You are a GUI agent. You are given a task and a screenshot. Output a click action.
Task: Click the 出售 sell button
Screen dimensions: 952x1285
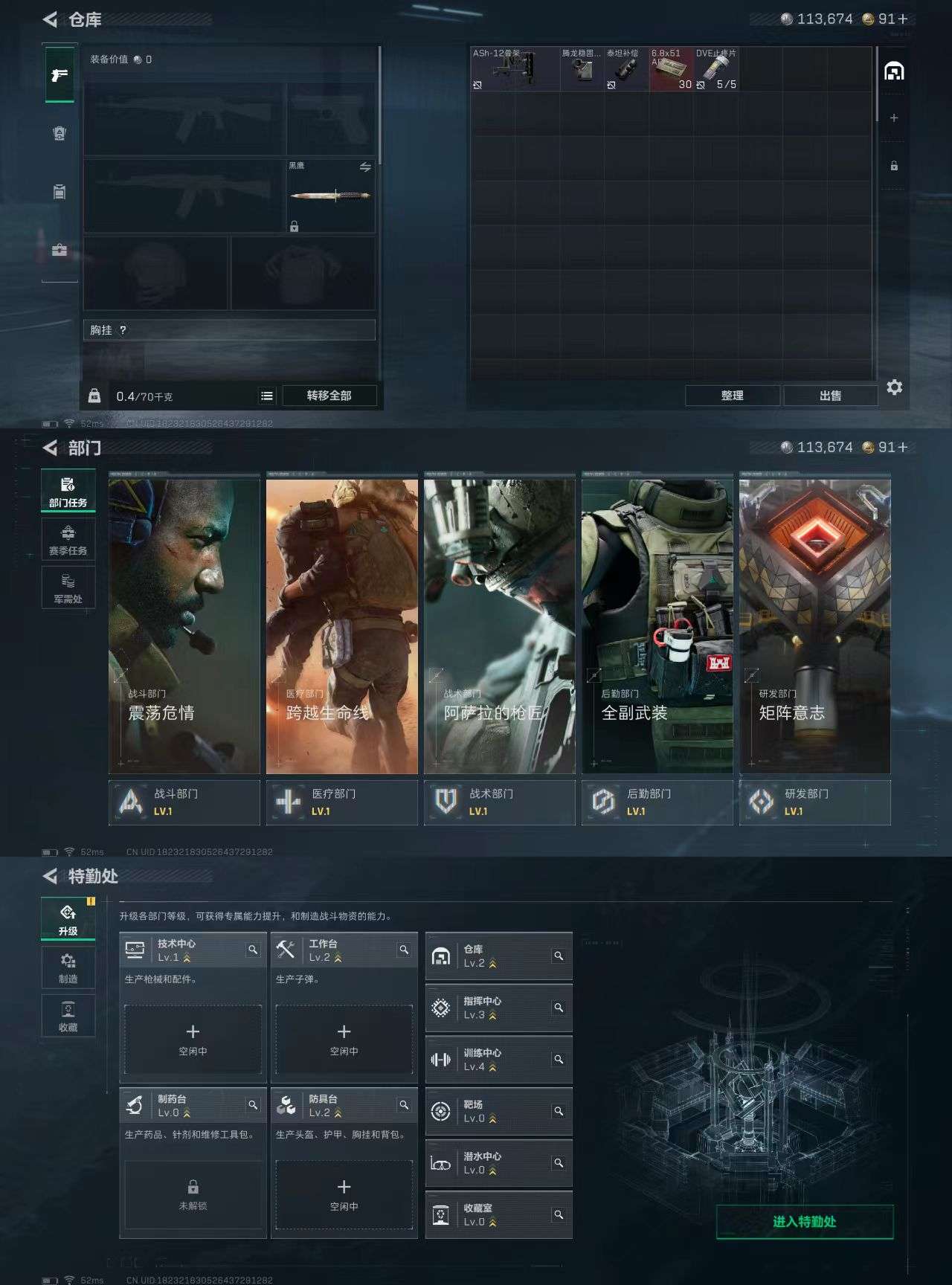click(830, 396)
